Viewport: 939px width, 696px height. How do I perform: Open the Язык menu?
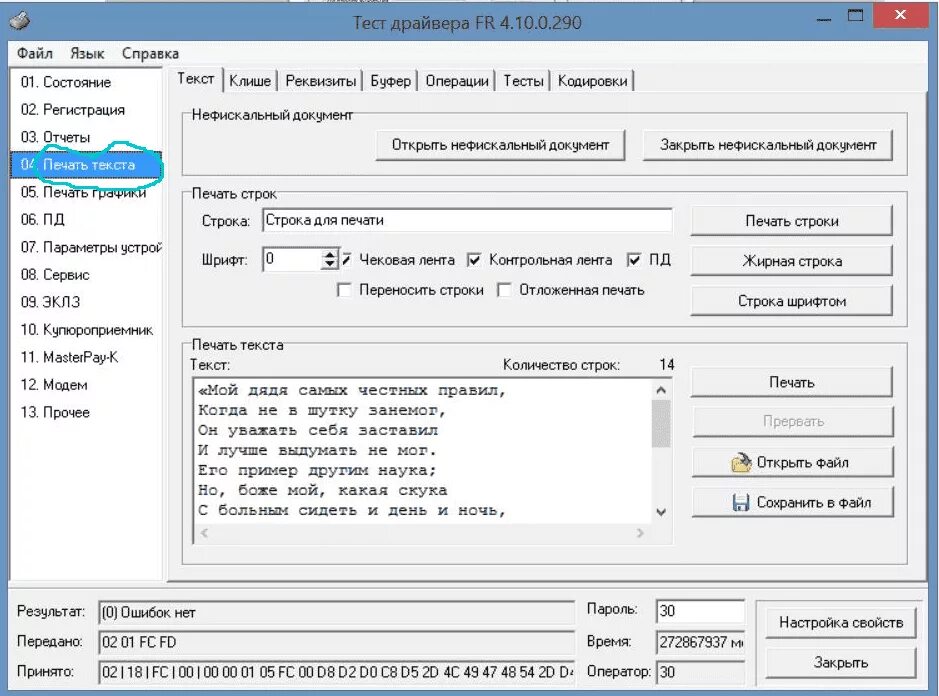87,53
